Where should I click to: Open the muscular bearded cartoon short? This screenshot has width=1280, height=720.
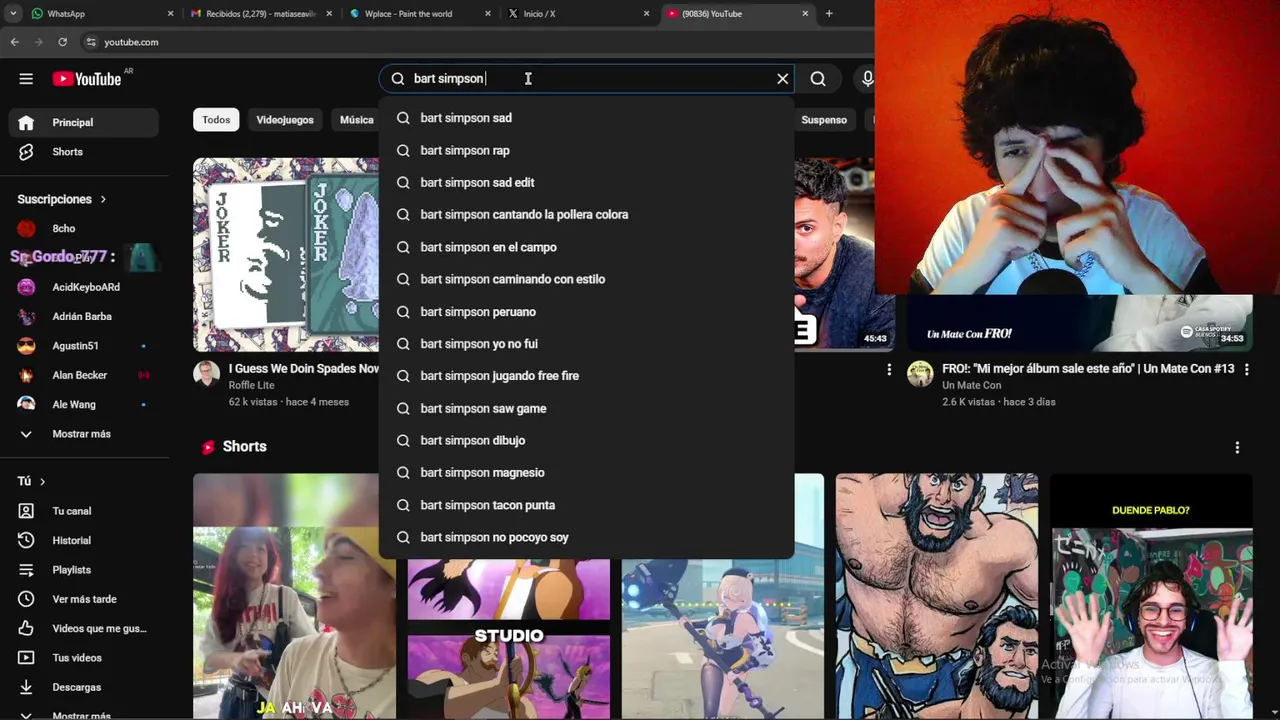pos(937,596)
